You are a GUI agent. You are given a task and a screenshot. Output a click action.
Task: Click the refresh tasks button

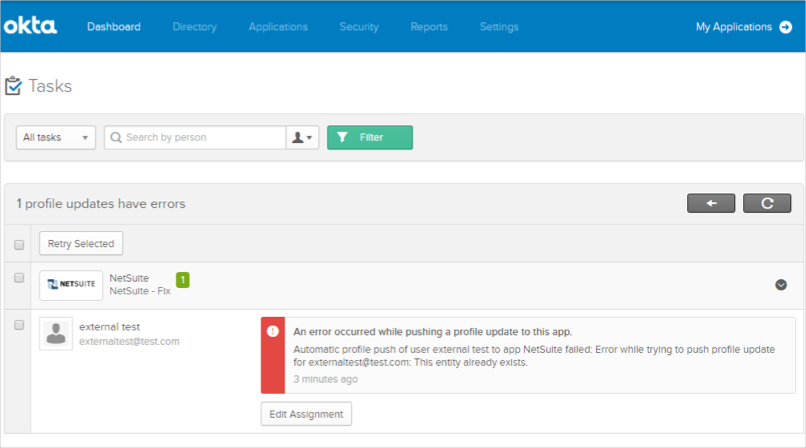pos(767,203)
